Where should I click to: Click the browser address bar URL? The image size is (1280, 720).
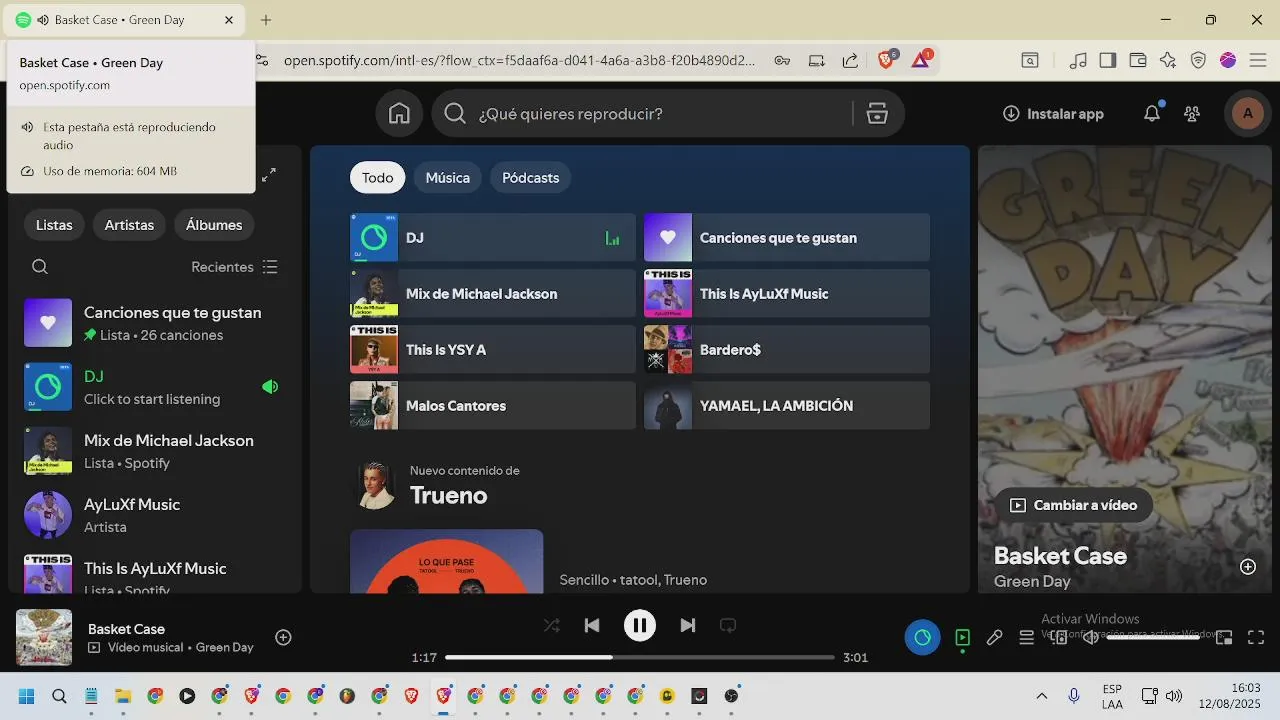click(x=520, y=60)
